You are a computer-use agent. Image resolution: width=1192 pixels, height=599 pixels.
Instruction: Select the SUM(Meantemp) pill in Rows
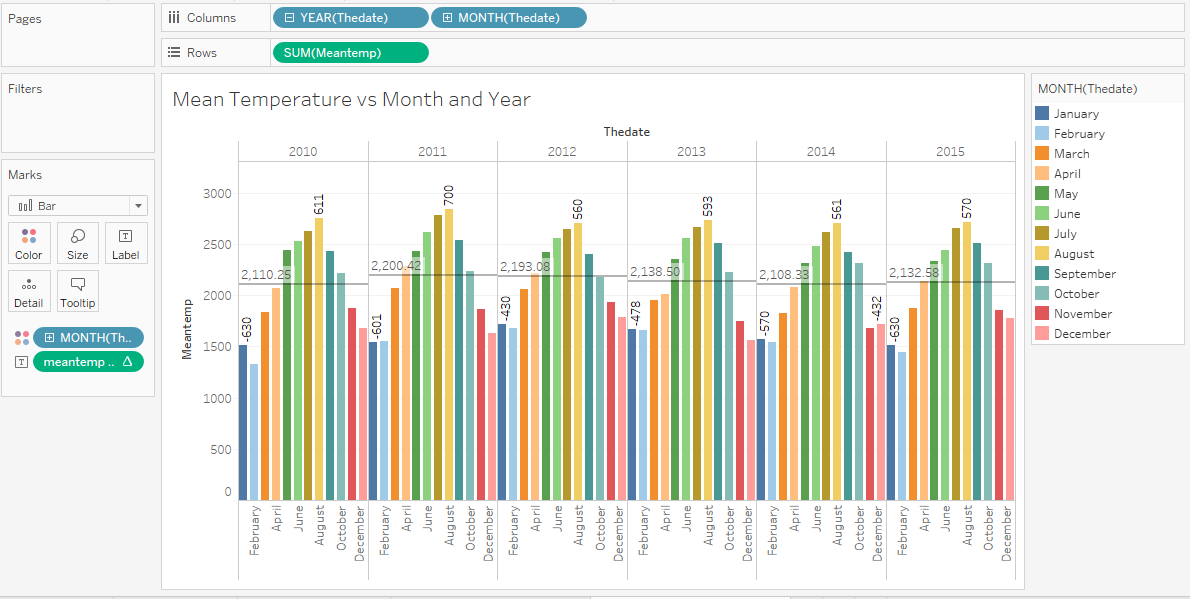tap(350, 53)
